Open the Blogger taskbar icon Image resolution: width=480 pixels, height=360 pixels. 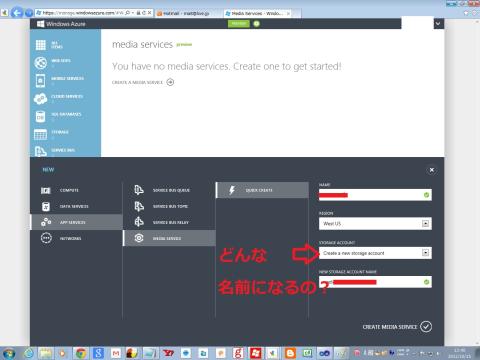click(x=290, y=354)
